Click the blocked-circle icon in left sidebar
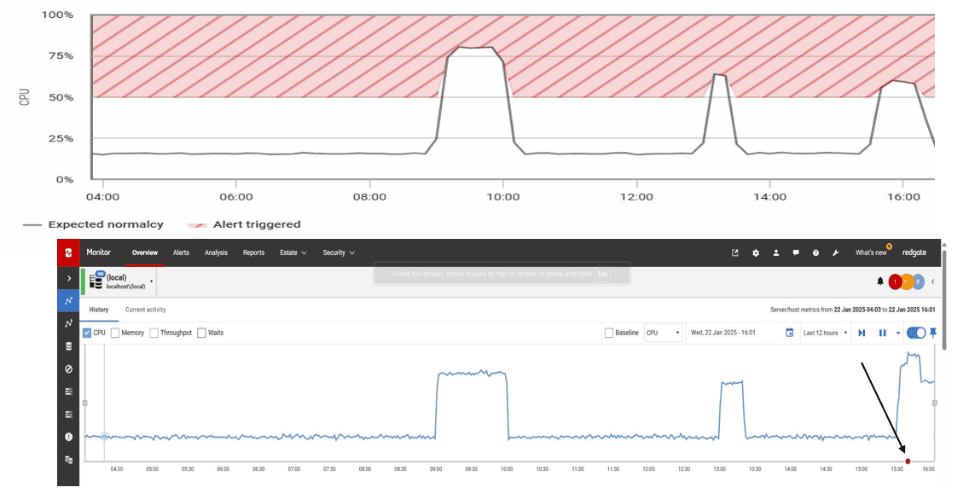 coord(69,369)
